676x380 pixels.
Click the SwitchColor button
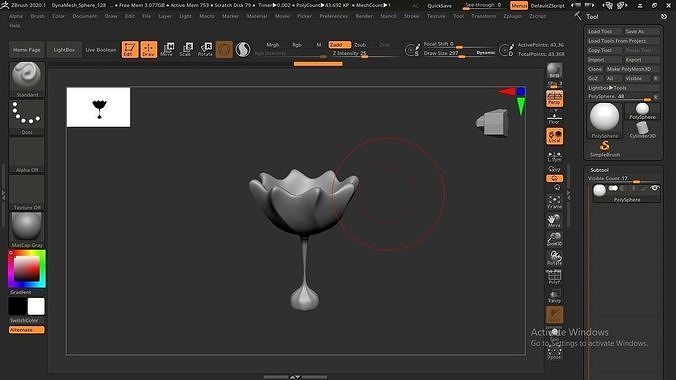(26, 320)
